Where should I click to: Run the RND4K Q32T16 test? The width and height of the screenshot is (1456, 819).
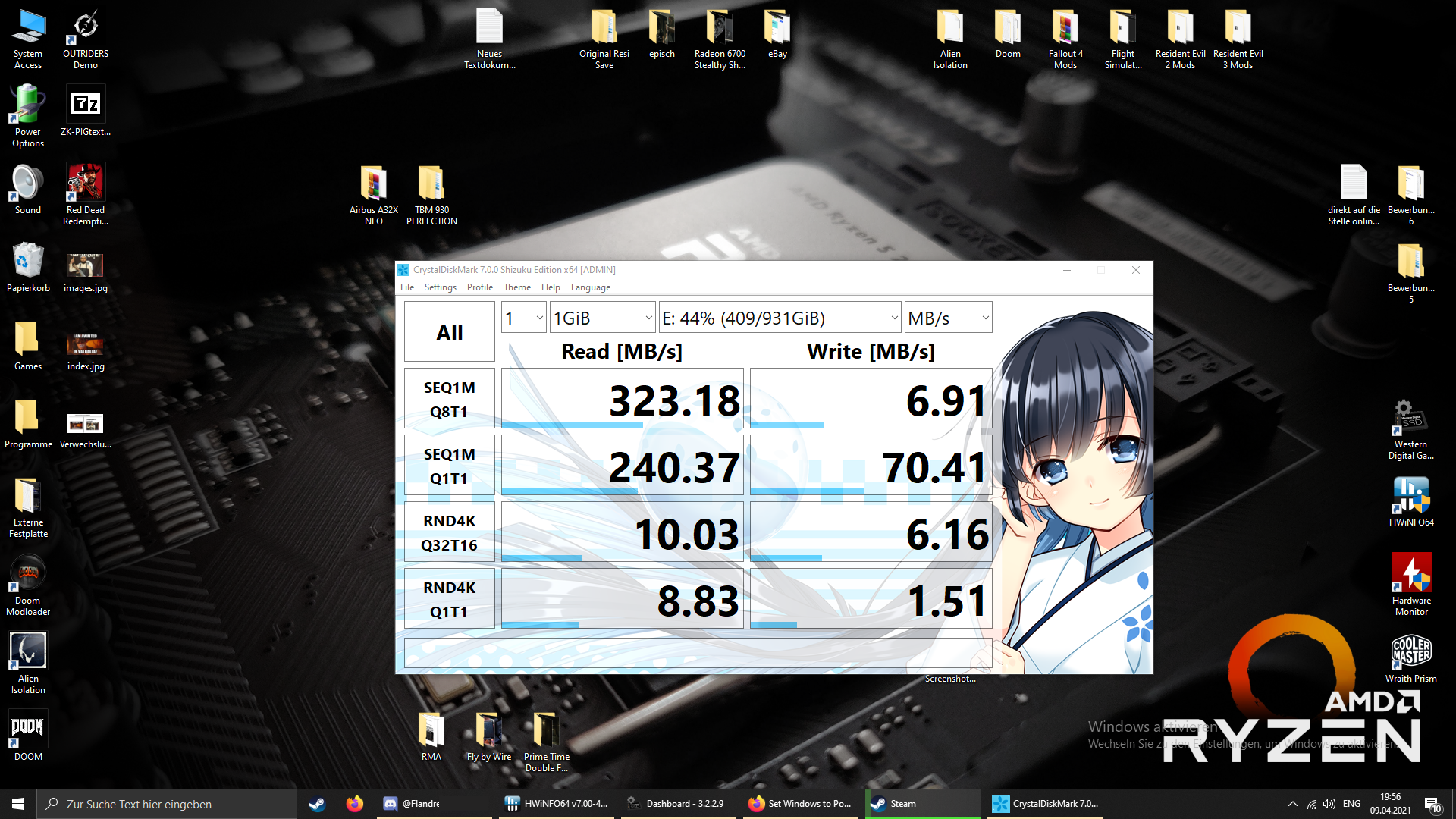click(x=449, y=532)
